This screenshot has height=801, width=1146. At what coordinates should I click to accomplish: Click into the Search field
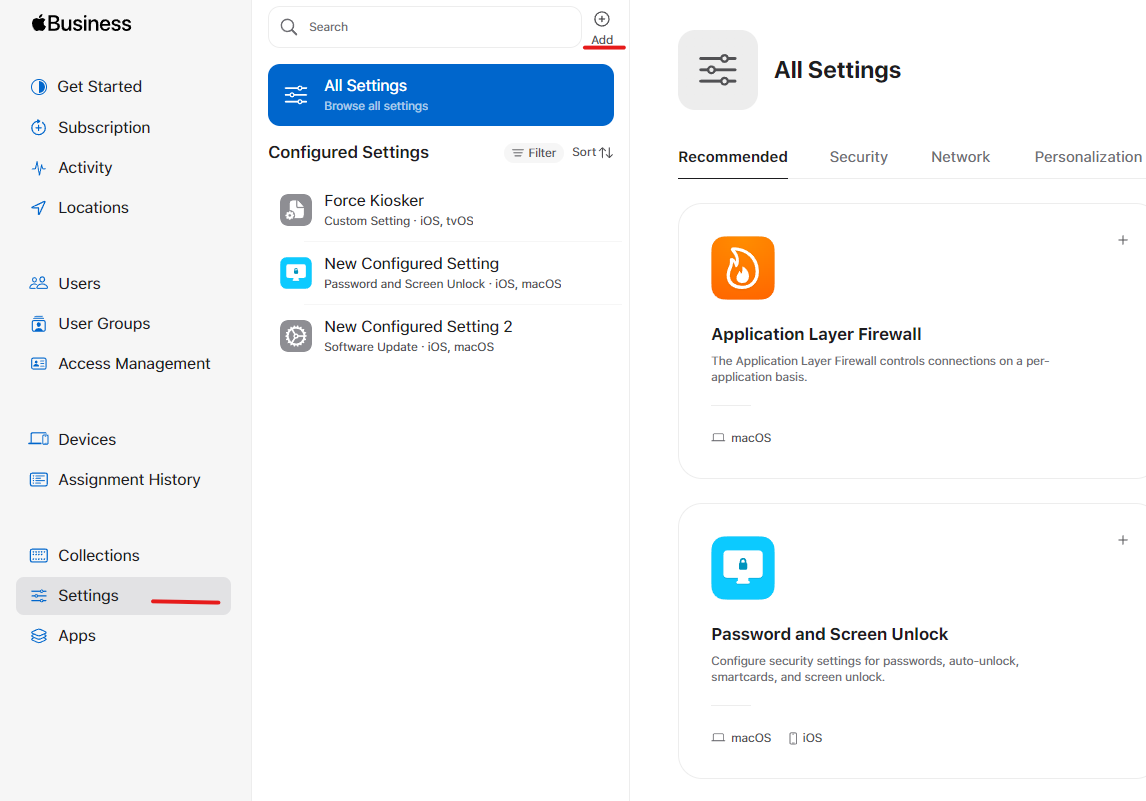pos(425,27)
